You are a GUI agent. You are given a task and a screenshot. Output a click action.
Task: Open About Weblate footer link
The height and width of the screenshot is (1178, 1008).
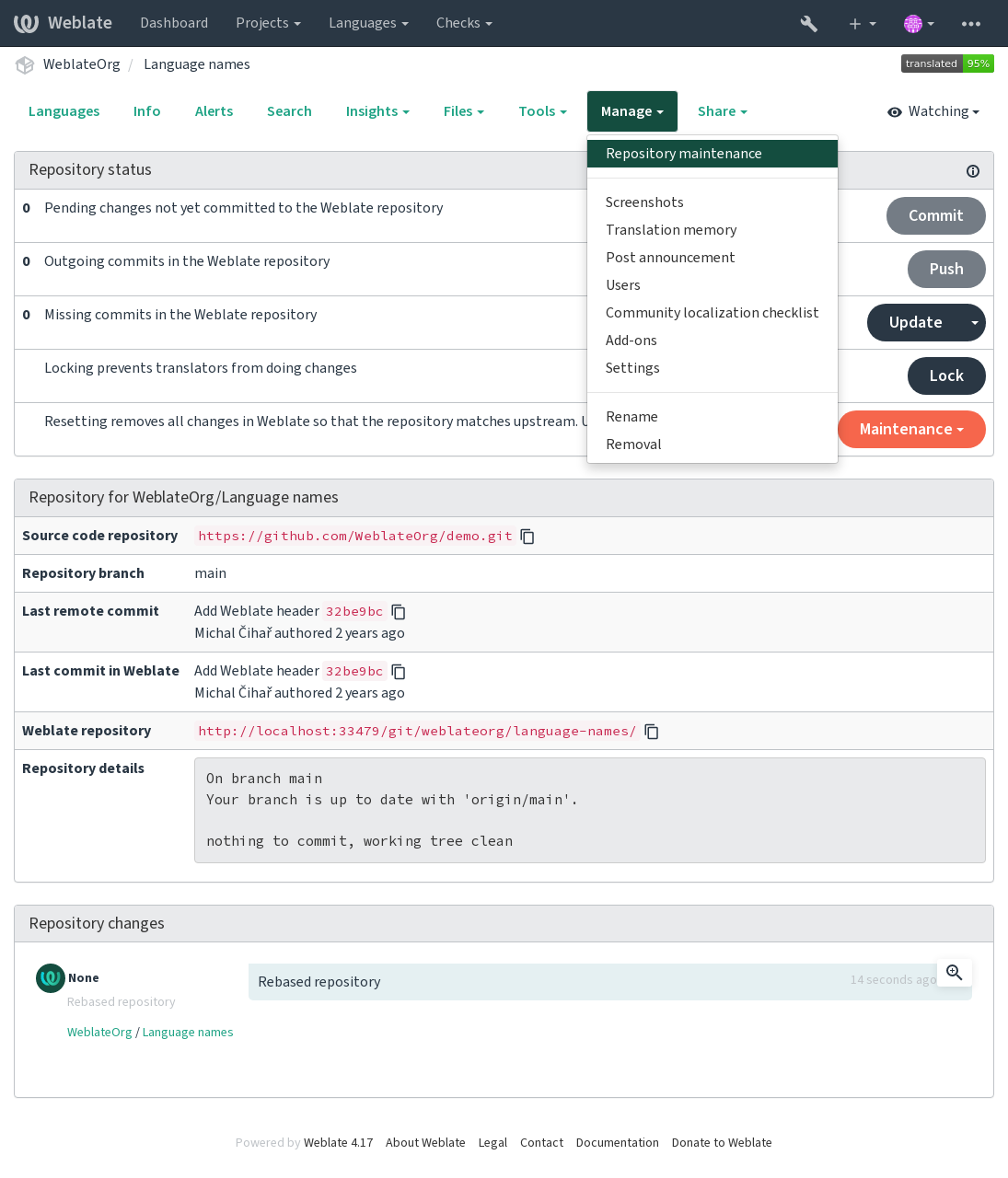[425, 1143]
